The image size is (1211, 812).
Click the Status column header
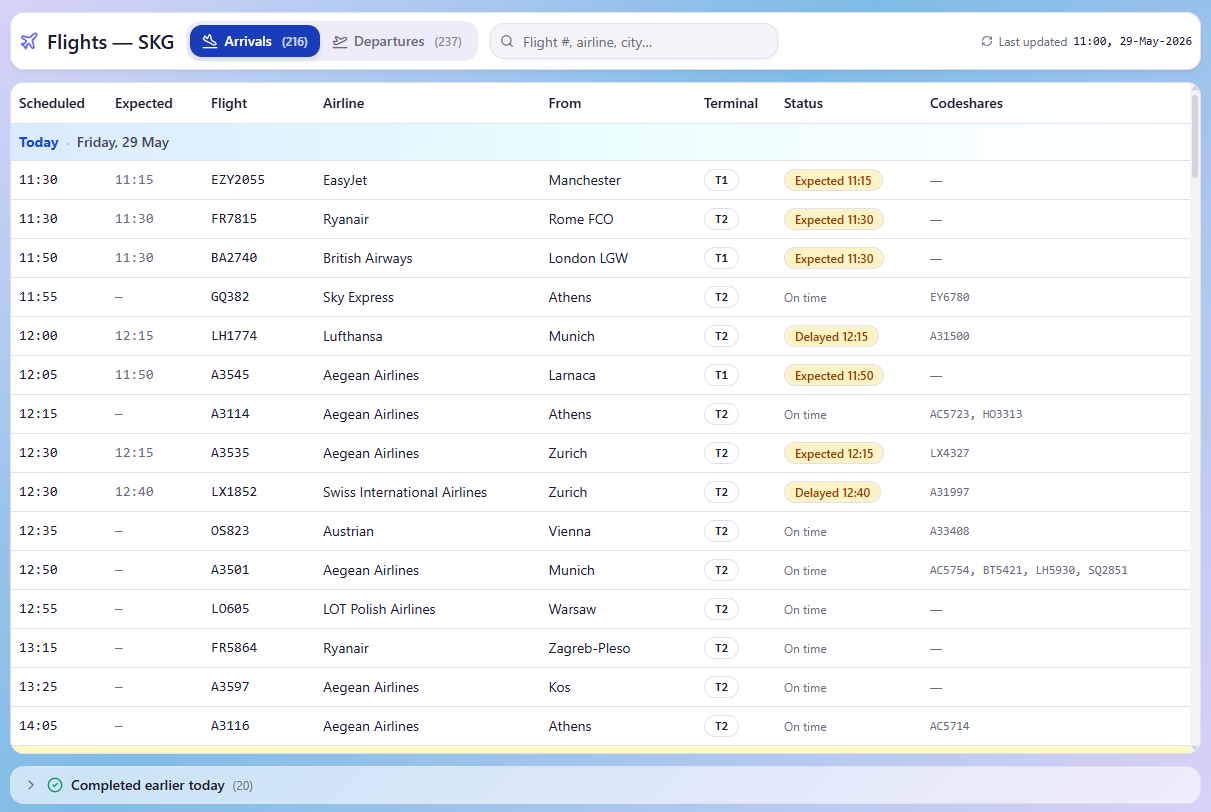pyautogui.click(x=803, y=103)
